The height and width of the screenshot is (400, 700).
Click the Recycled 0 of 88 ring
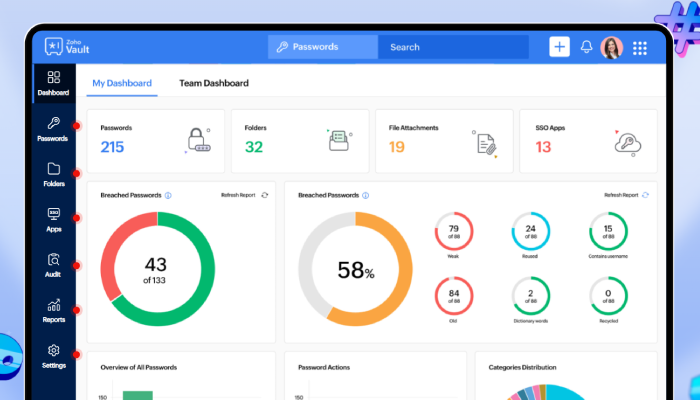[x=608, y=296]
